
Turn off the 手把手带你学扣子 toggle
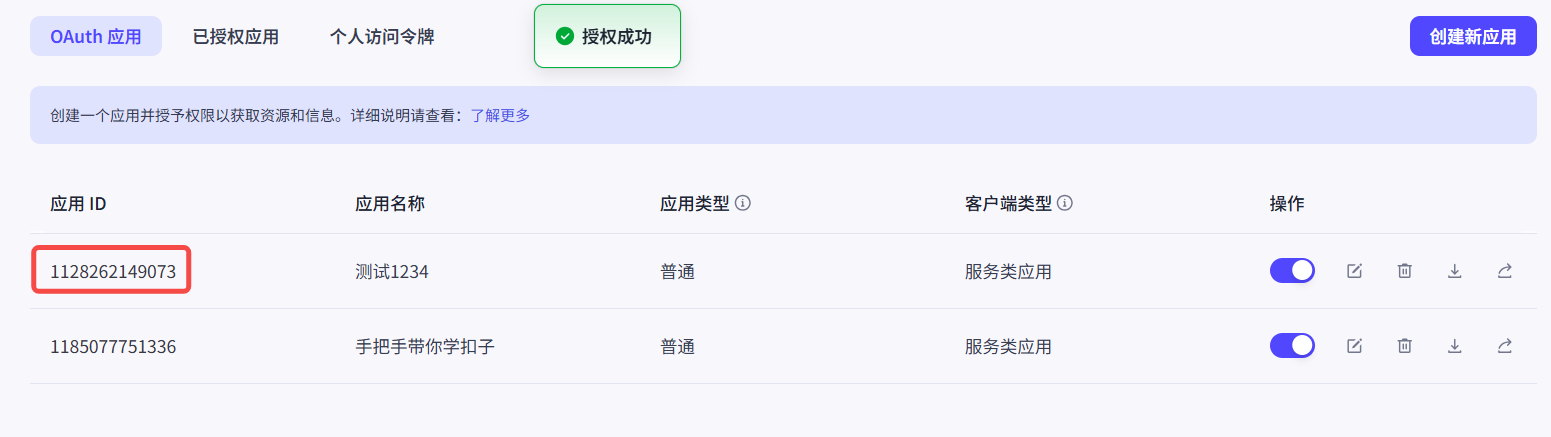click(x=1292, y=346)
